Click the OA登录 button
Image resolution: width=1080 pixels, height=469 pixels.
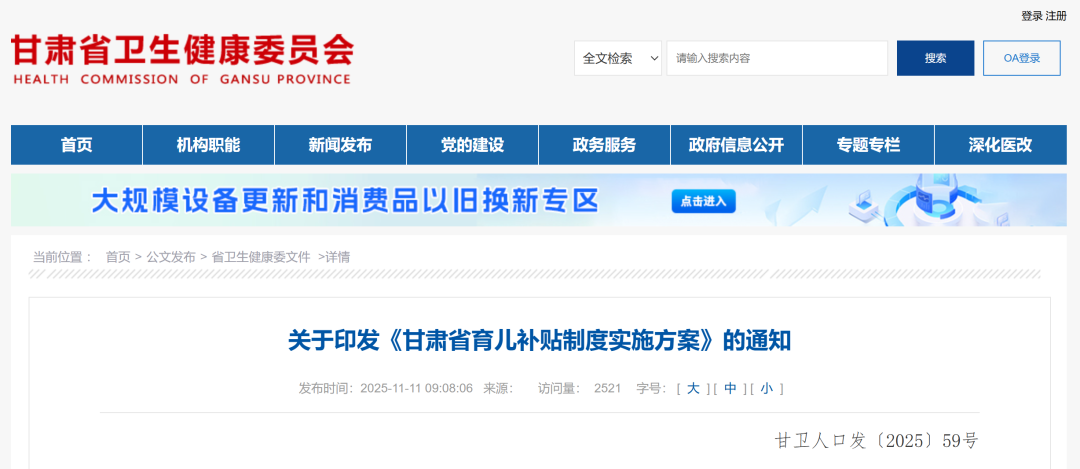(x=1021, y=58)
